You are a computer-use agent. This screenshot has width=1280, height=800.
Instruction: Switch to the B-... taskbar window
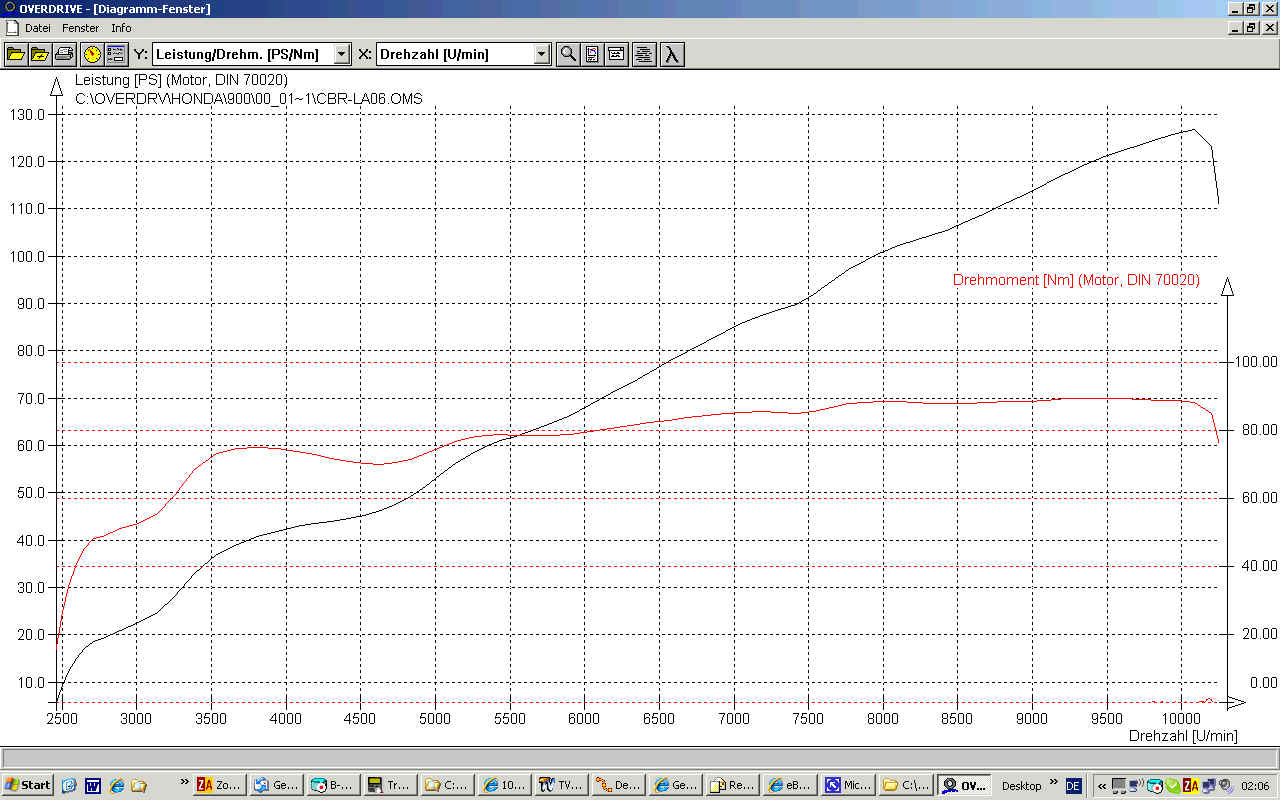333,785
